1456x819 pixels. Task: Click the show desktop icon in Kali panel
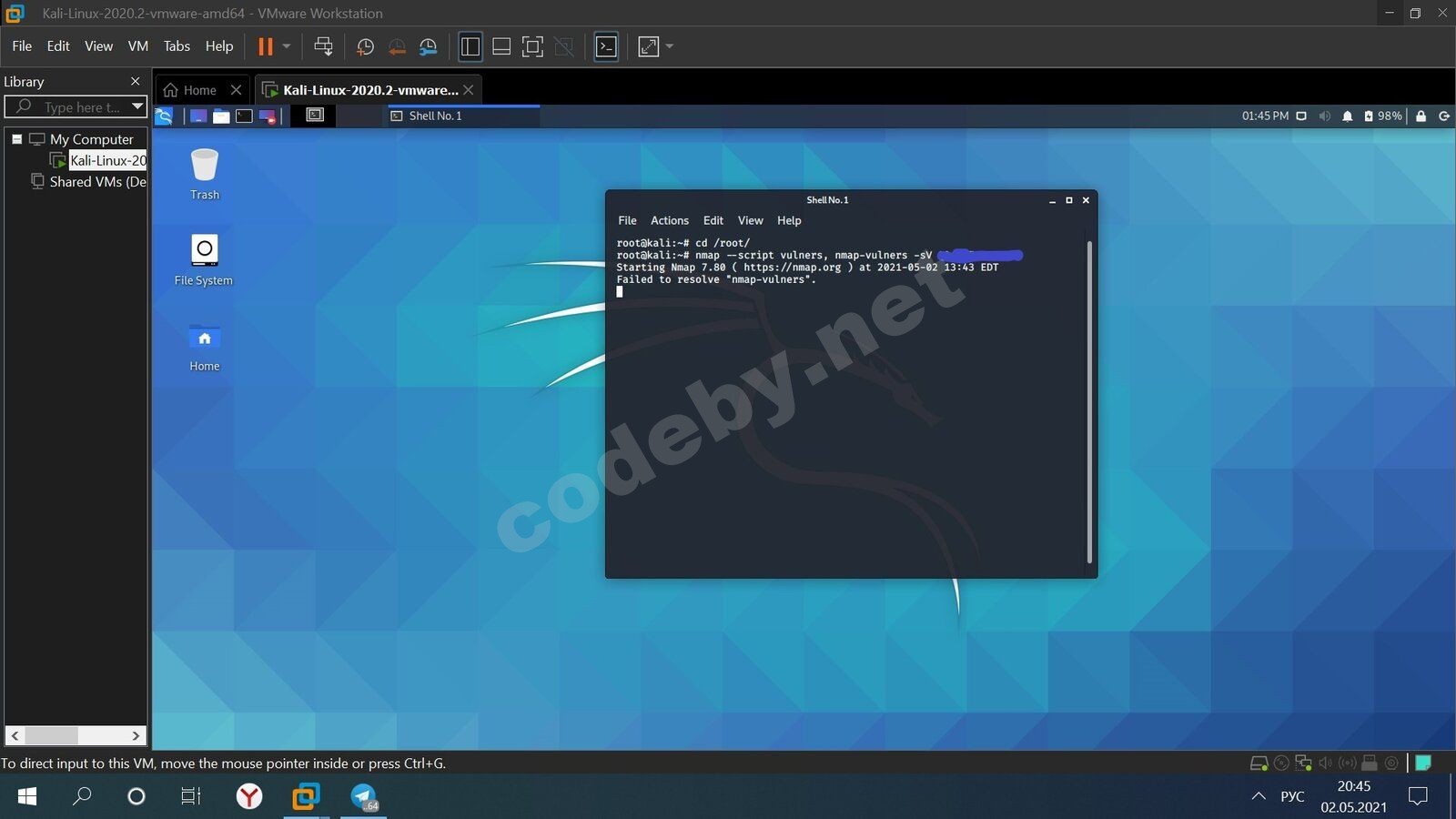coord(198,116)
